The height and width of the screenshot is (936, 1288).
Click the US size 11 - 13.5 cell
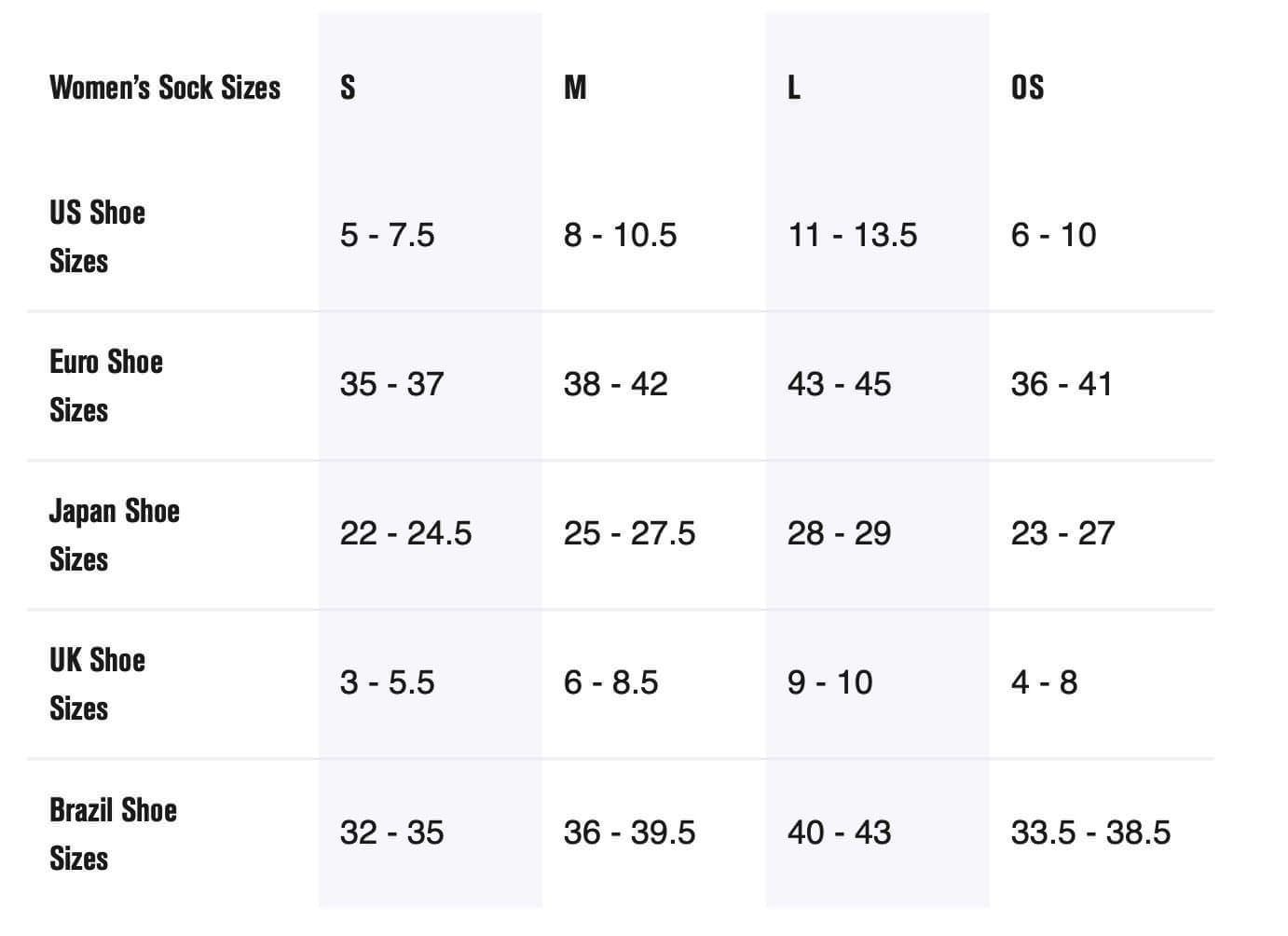pos(852,235)
